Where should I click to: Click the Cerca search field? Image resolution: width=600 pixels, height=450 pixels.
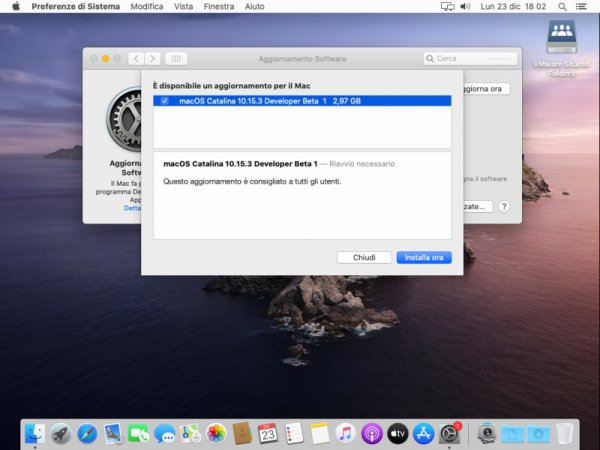pyautogui.click(x=470, y=59)
